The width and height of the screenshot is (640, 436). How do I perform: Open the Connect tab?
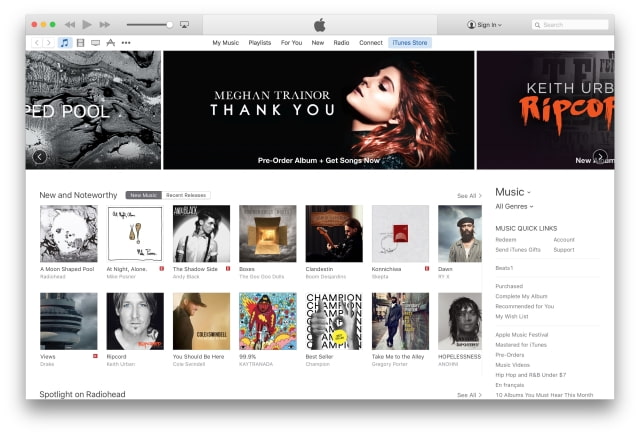371,42
